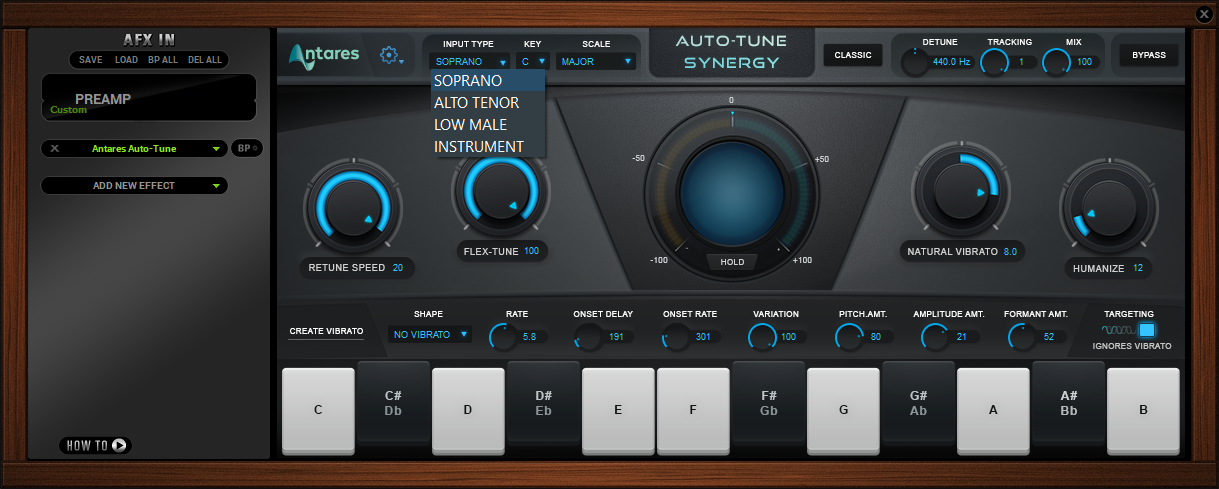Screen dimensions: 1219x489
Task: Remove Antares Auto-Tune effect with the X
Action: point(55,149)
